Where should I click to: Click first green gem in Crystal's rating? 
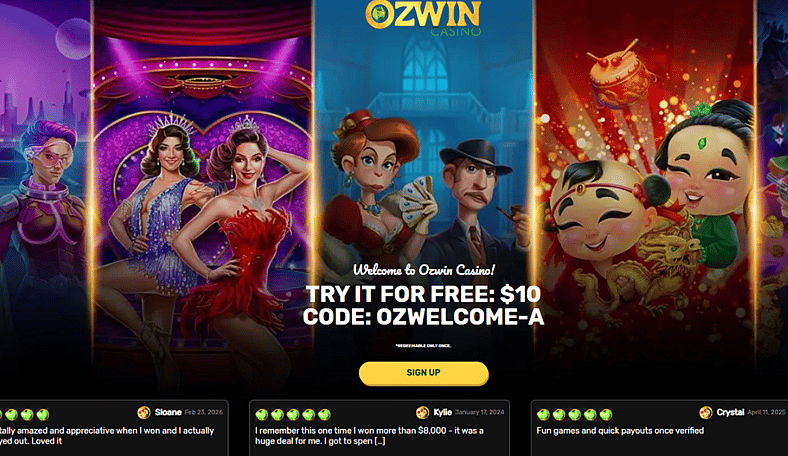point(543,415)
